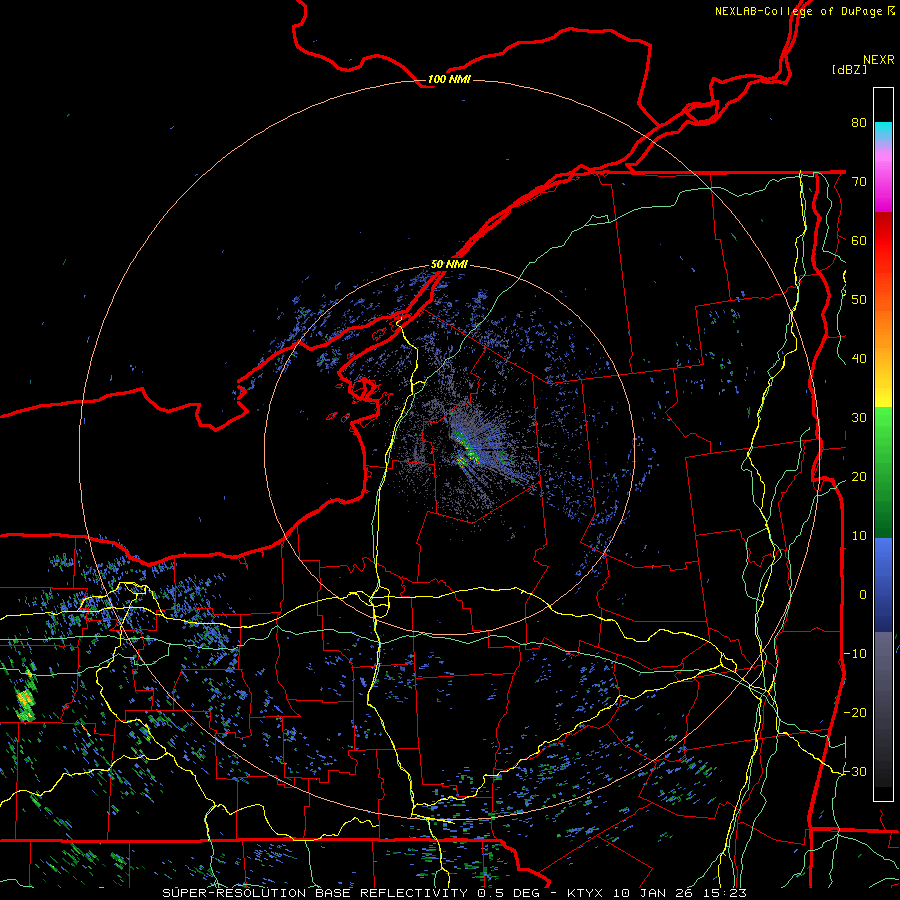Viewport: 900px width, 900px height.
Task: Click the 50 value on the dBZ scale
Action: click(x=859, y=300)
